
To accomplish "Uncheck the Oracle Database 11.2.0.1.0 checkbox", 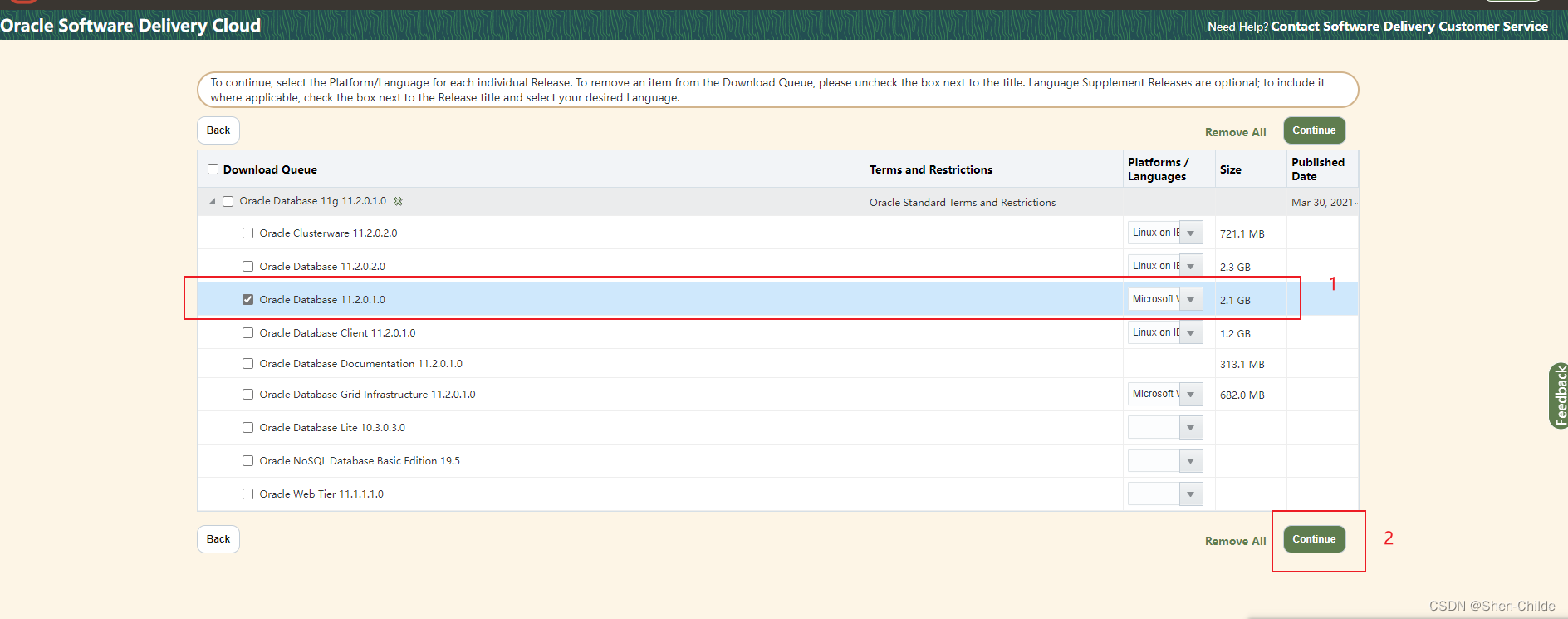I will pyautogui.click(x=247, y=300).
